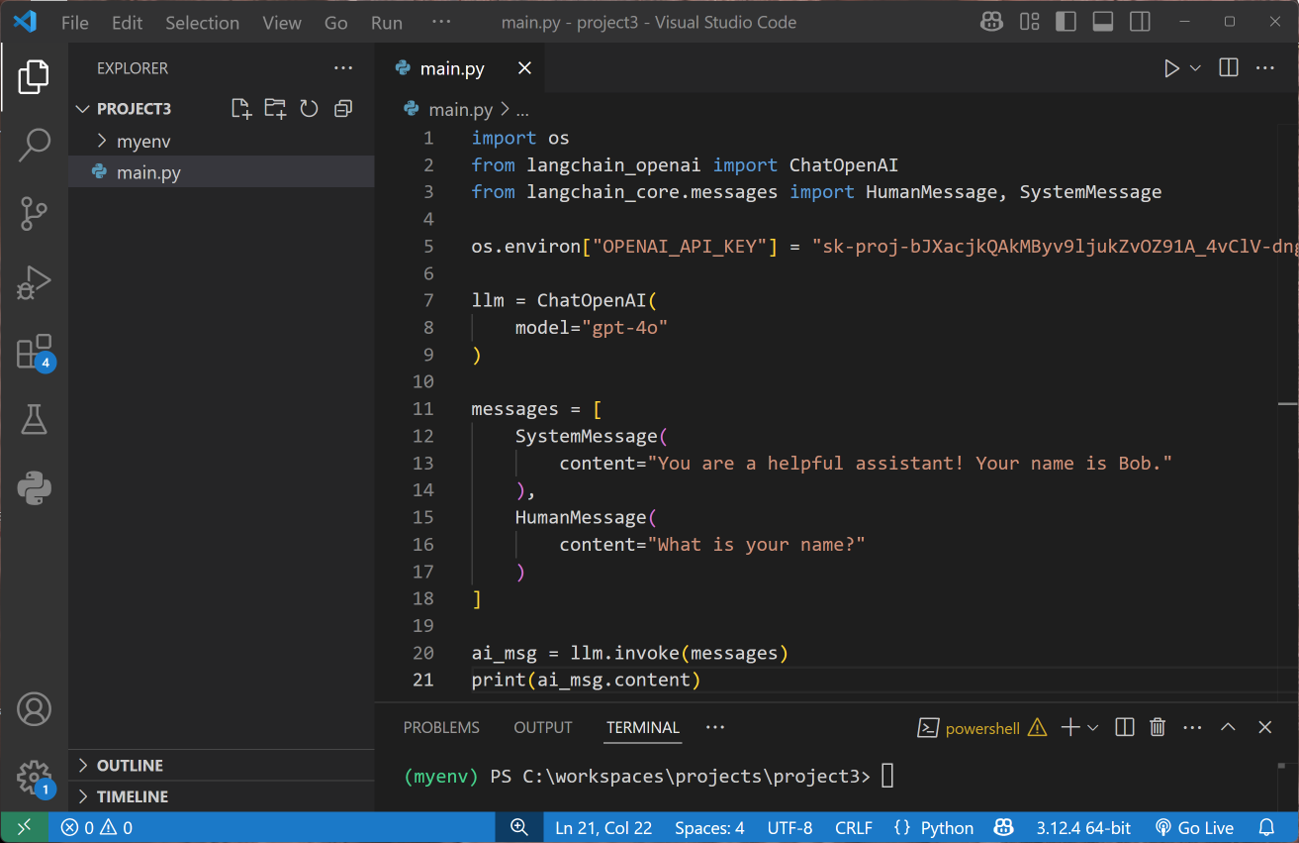Viewport: 1299px width, 843px height.
Task: Open Run and Debug view
Action: click(x=34, y=282)
